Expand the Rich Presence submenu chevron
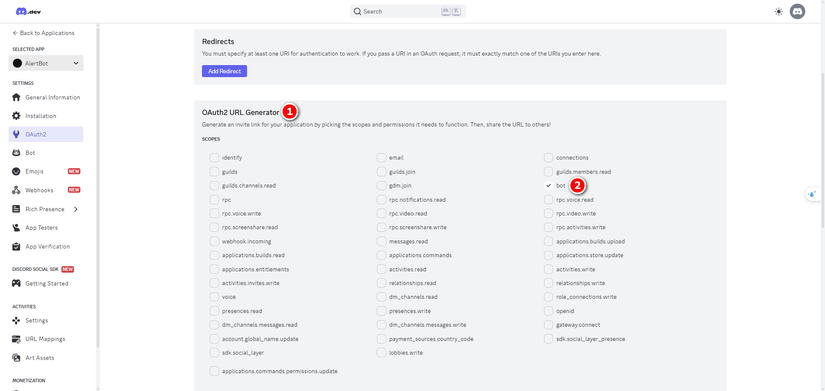825x391 pixels. pos(76,209)
